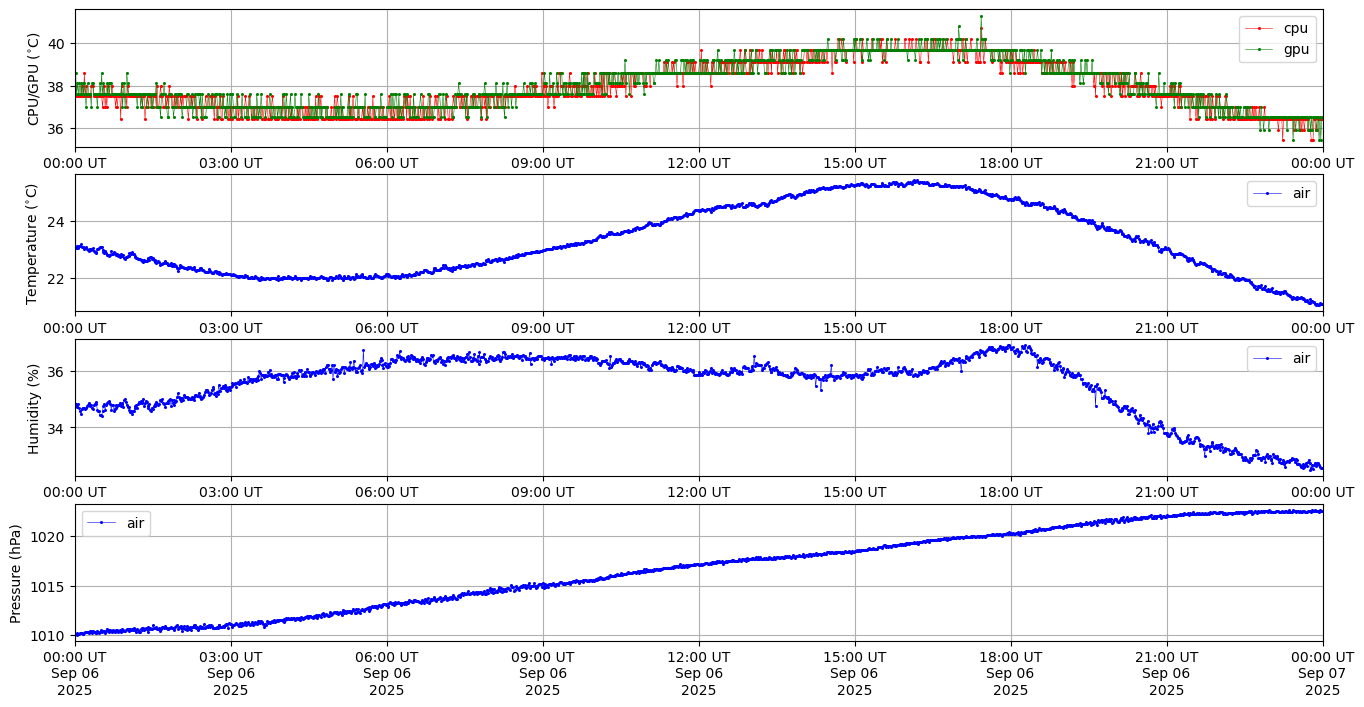This screenshot has width=1364, height=707.
Task: Click '03:00 UT' below the CPU/GPU plot
Action: [231, 163]
